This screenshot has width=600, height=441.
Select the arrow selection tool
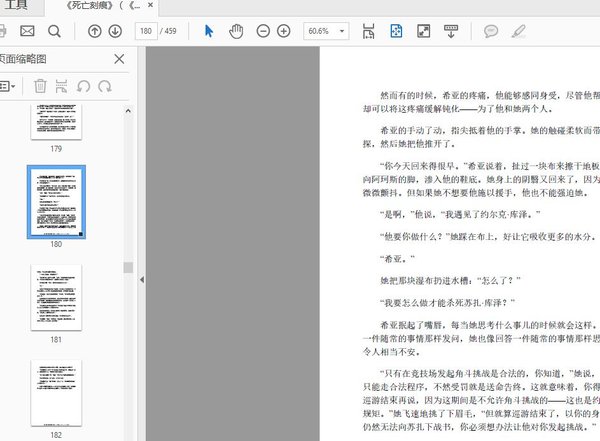point(209,31)
